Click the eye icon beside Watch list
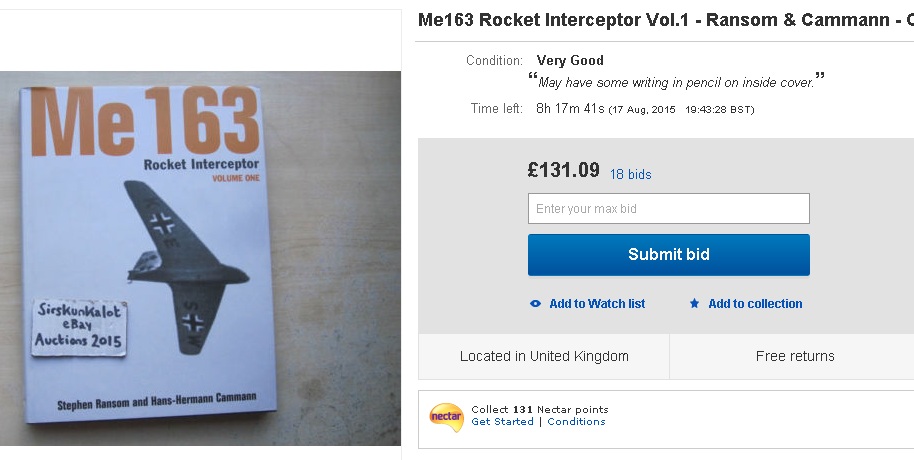 [x=536, y=304]
